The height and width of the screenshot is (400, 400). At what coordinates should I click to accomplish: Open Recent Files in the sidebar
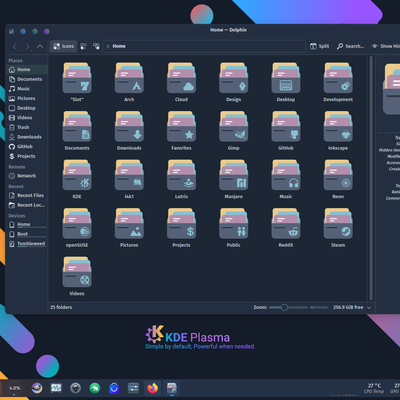(x=27, y=195)
